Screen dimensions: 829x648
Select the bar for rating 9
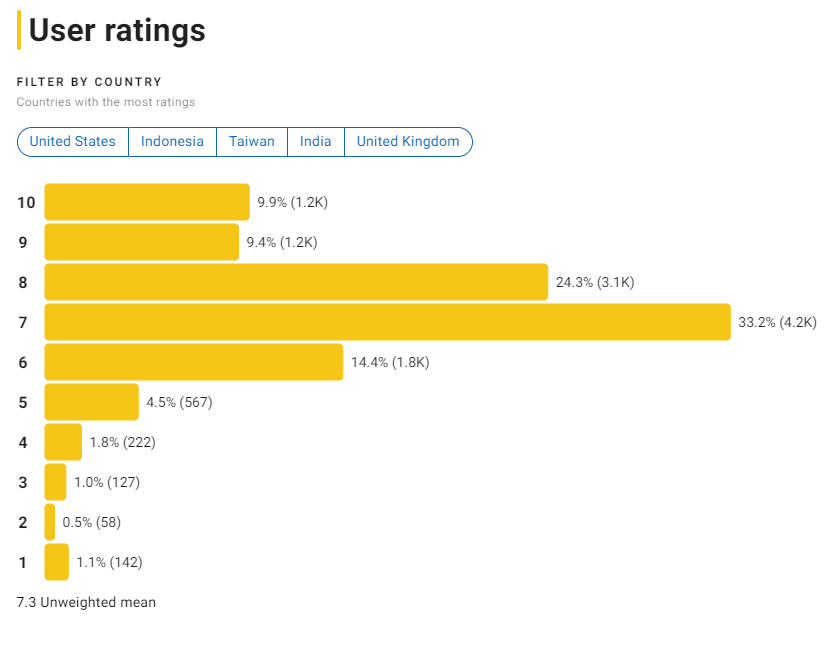[140, 242]
